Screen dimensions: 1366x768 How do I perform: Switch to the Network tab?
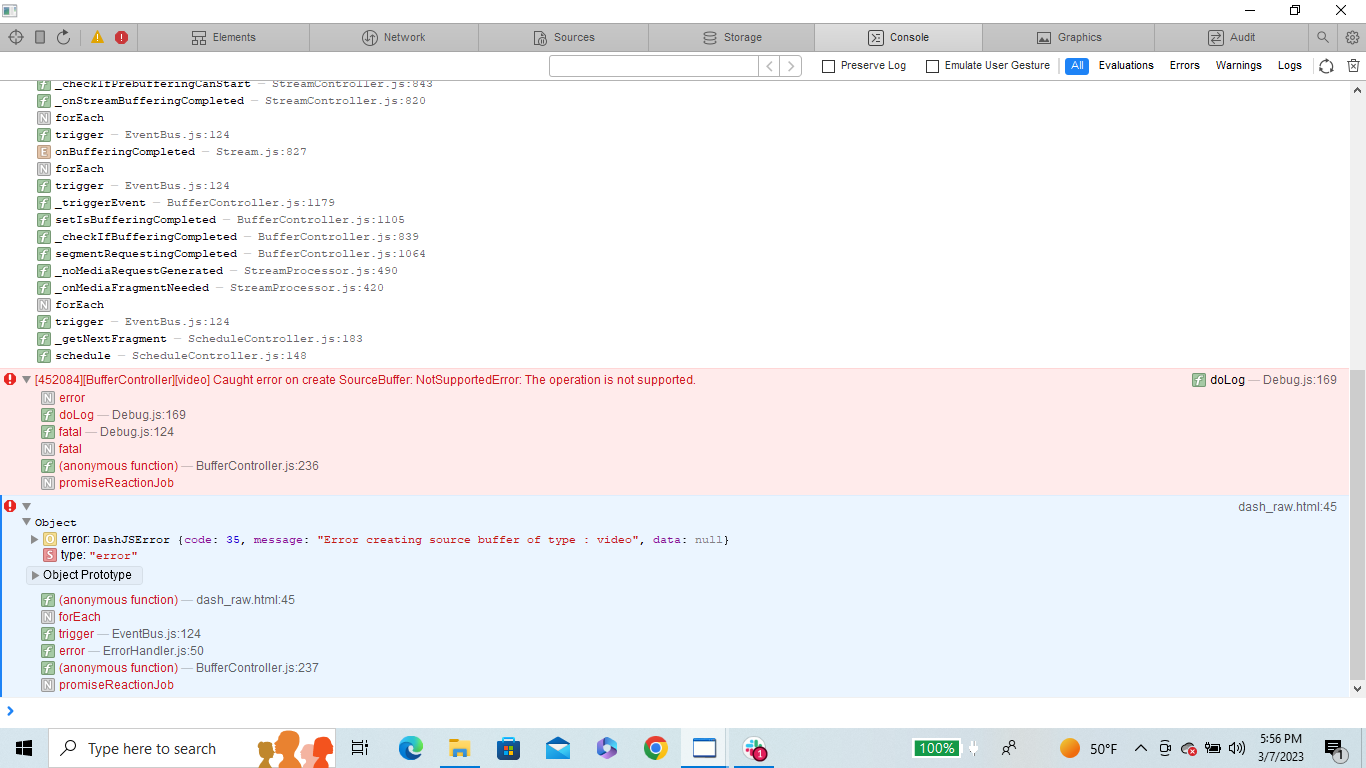point(394,37)
